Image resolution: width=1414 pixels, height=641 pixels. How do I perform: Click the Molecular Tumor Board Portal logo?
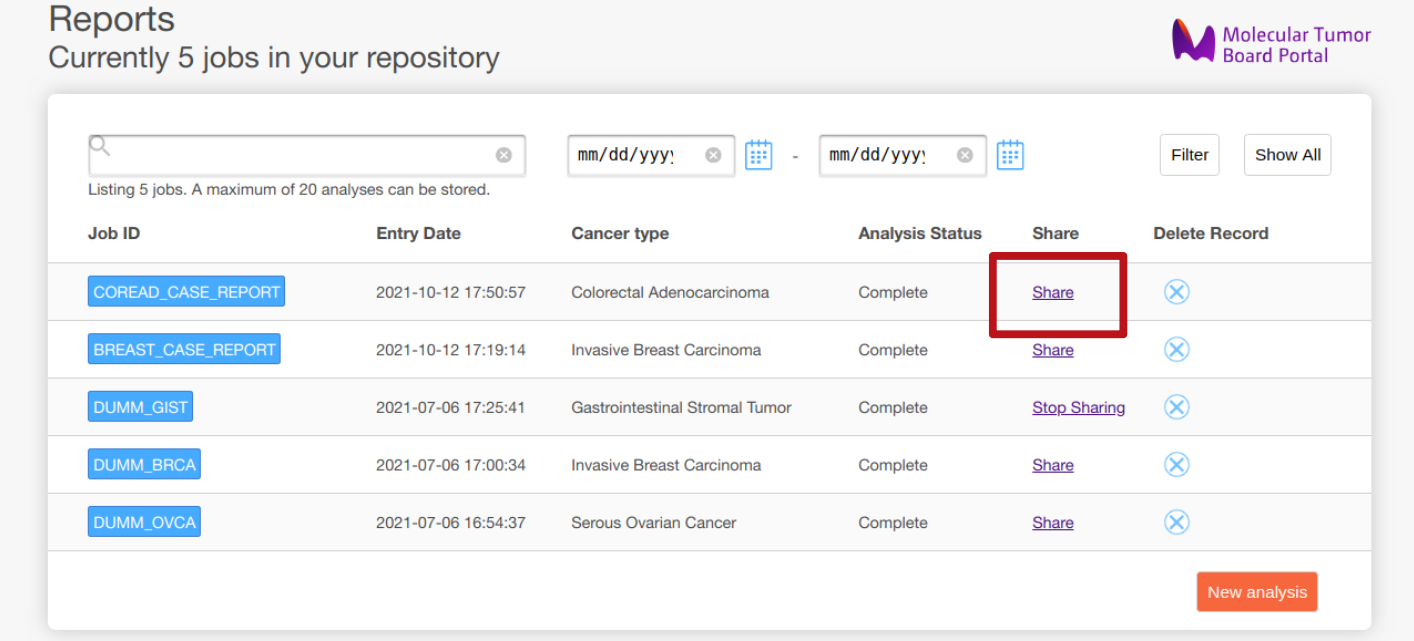[1271, 44]
